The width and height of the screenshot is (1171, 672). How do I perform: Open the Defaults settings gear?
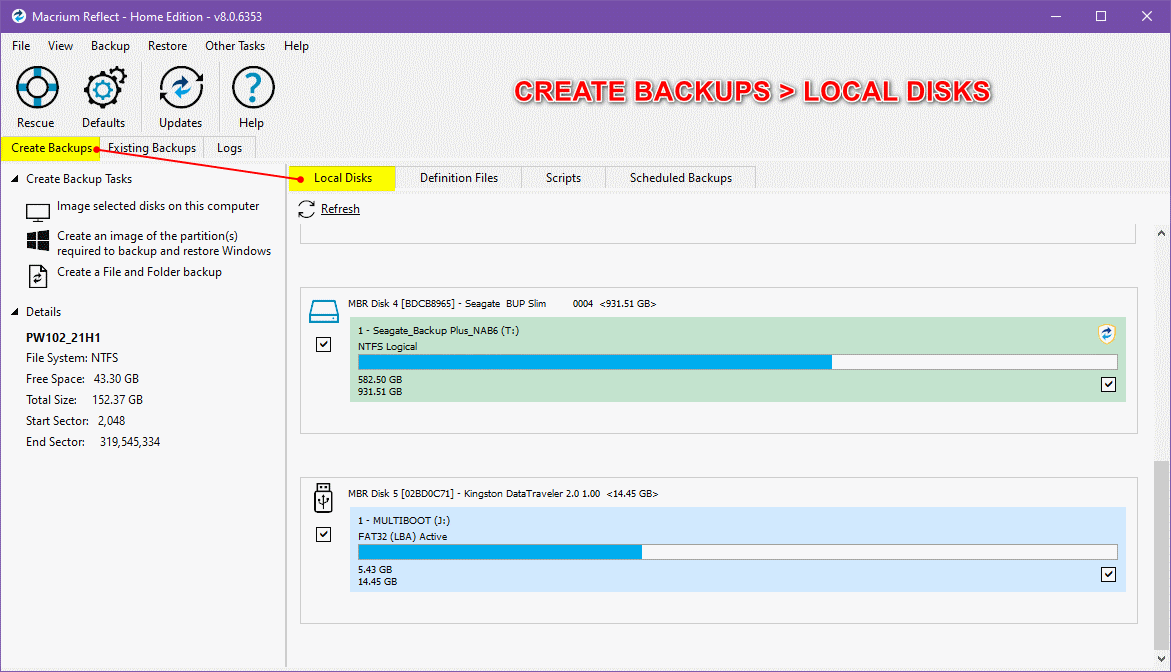(104, 97)
